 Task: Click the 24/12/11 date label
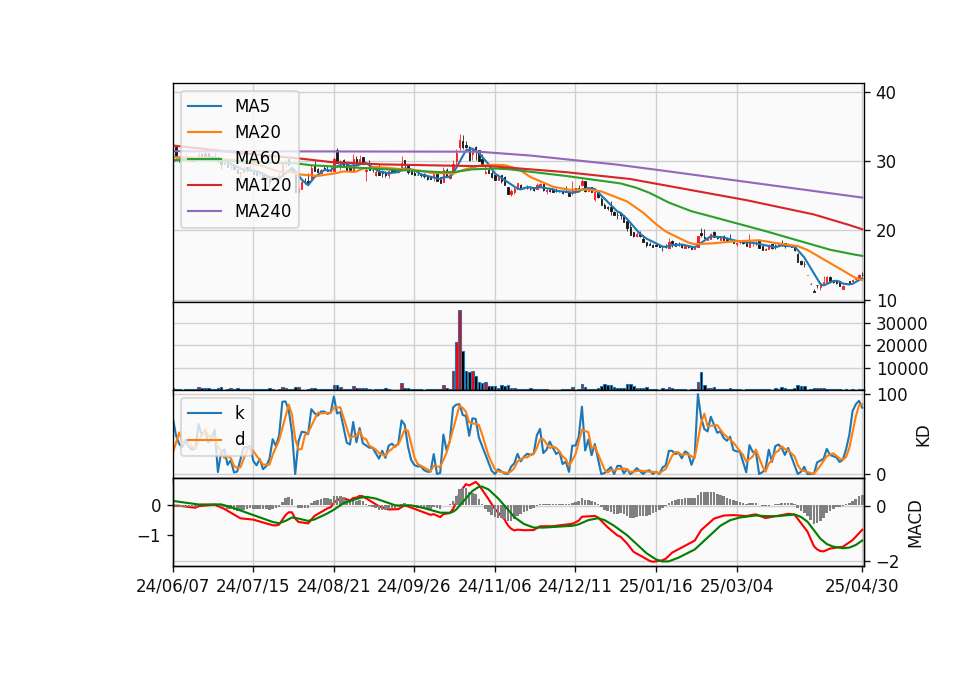pyautogui.click(x=575, y=586)
